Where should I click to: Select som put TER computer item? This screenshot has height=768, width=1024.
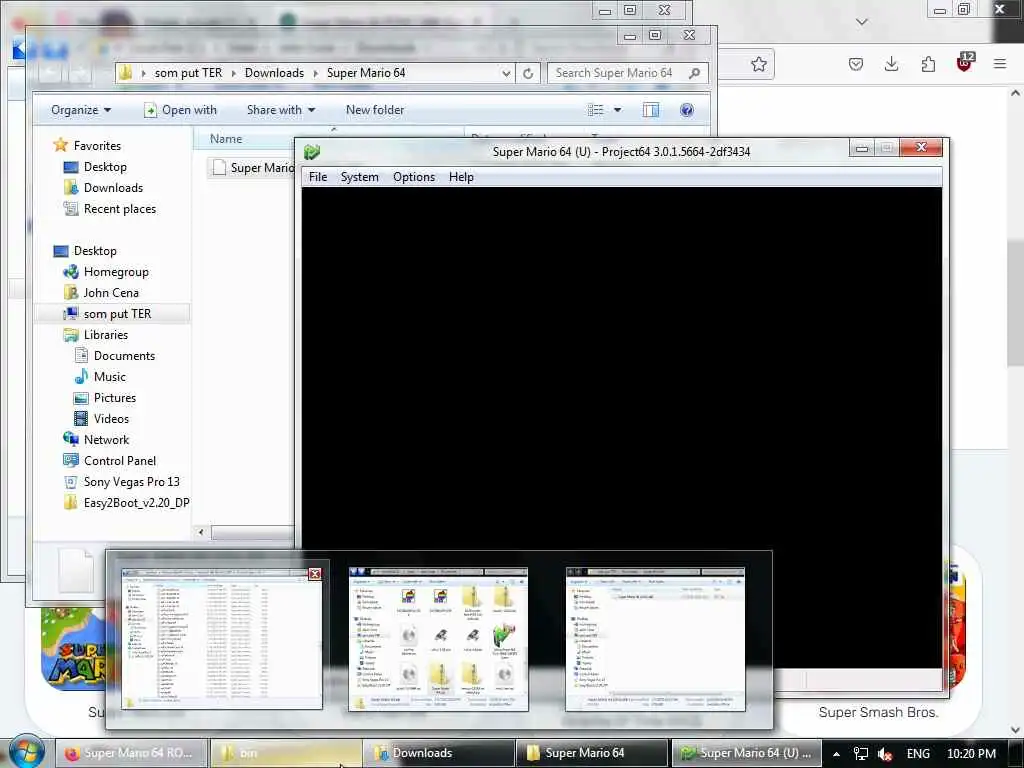[x=117, y=314]
